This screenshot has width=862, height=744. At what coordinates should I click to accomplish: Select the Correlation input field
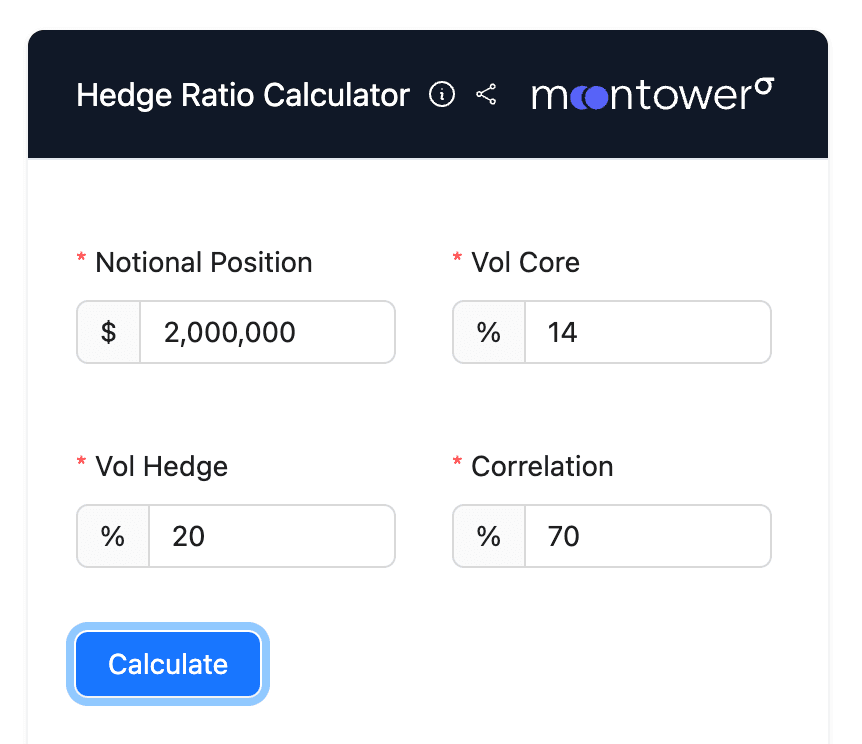pos(647,536)
